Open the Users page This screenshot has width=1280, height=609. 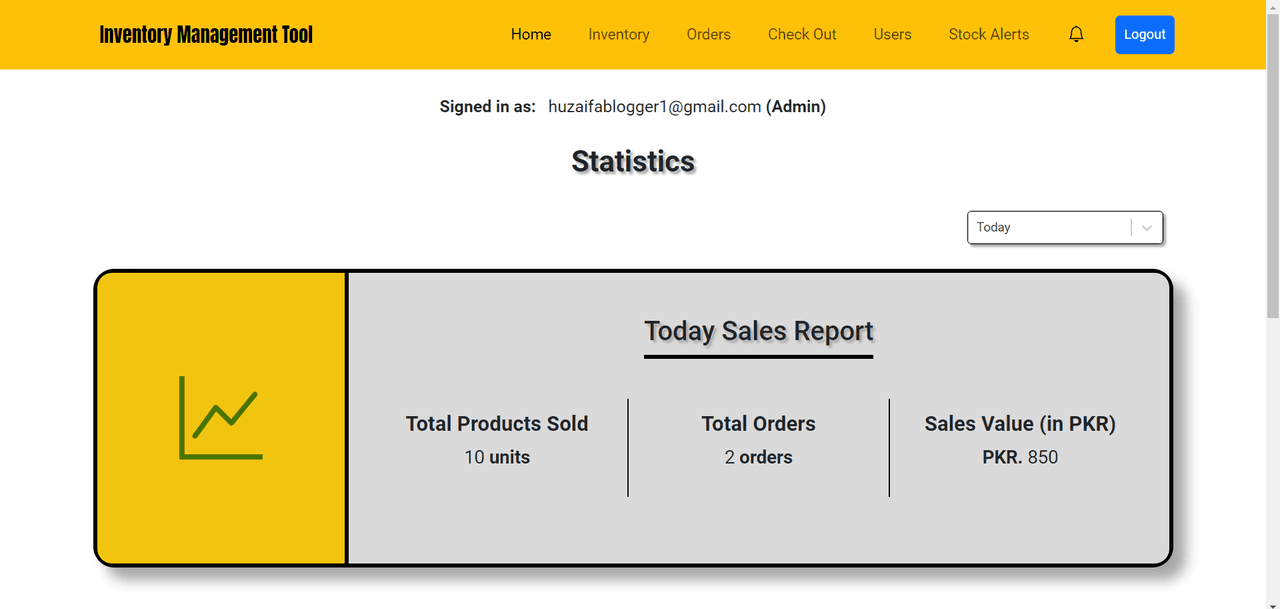click(x=892, y=34)
